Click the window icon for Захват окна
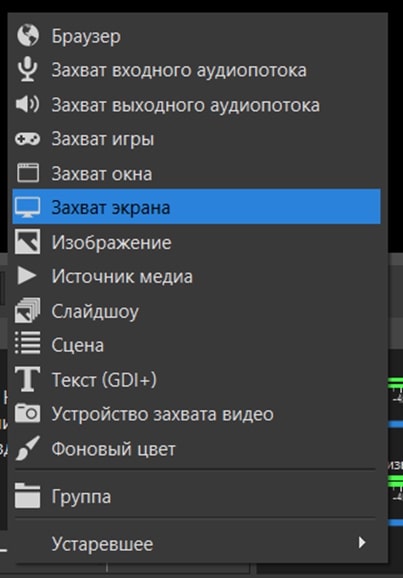The image size is (403, 578). [28, 173]
